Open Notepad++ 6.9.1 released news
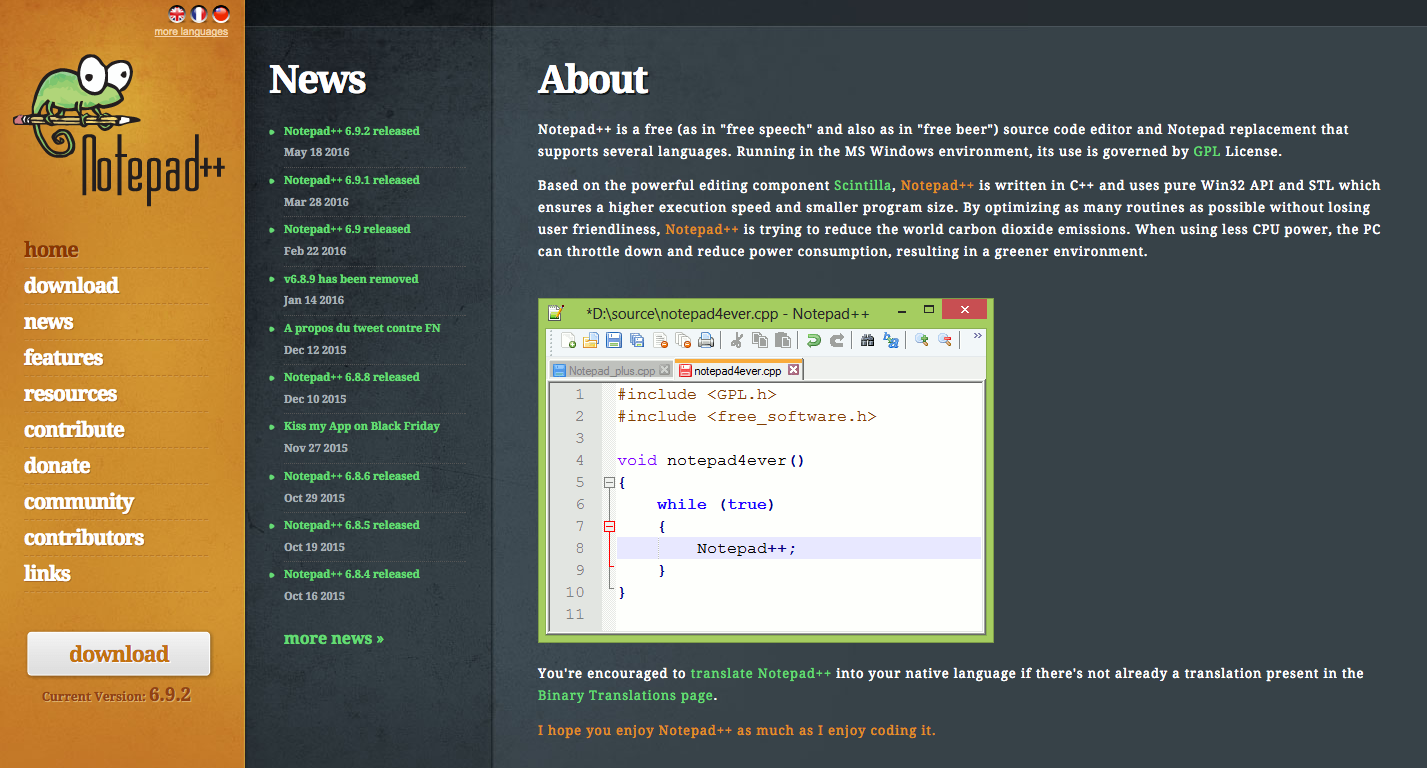Viewport: 1427px width, 768px height. click(351, 180)
